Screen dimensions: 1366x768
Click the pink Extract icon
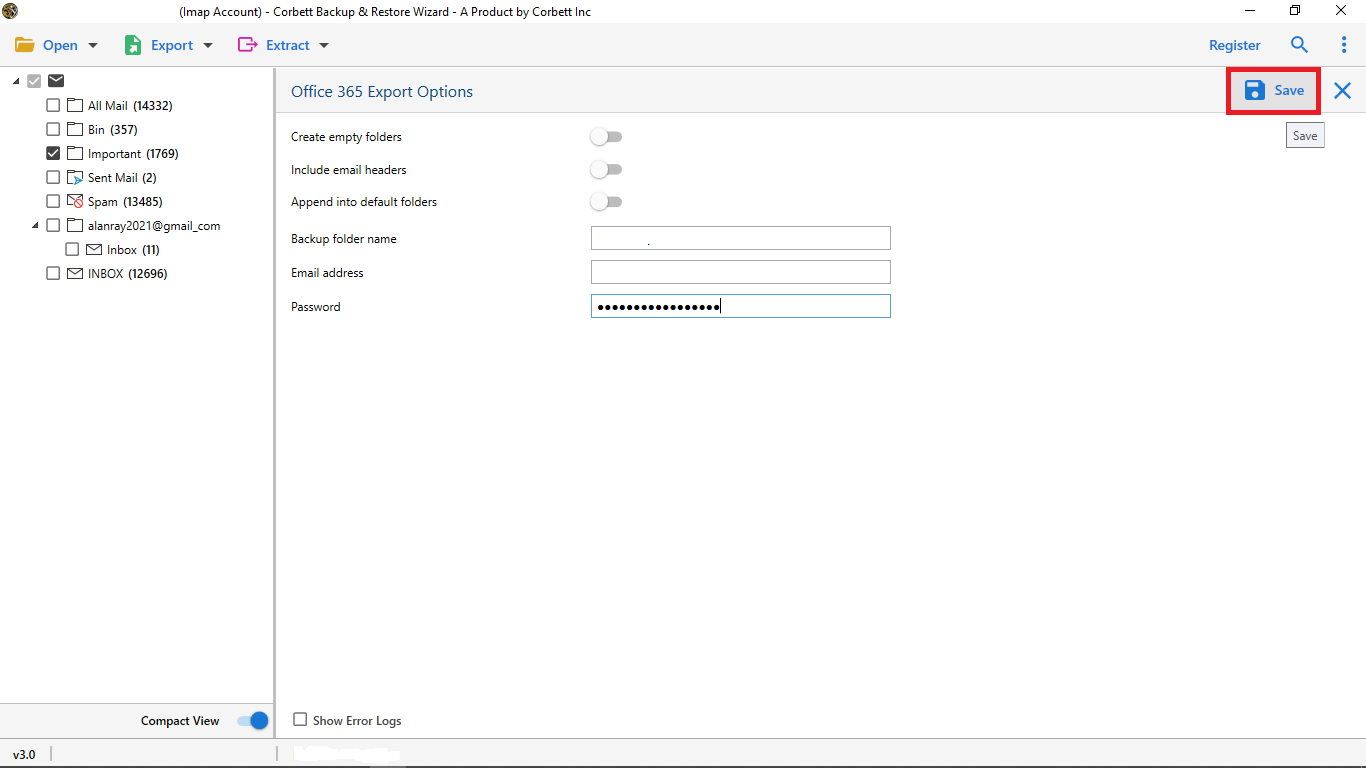[247, 45]
